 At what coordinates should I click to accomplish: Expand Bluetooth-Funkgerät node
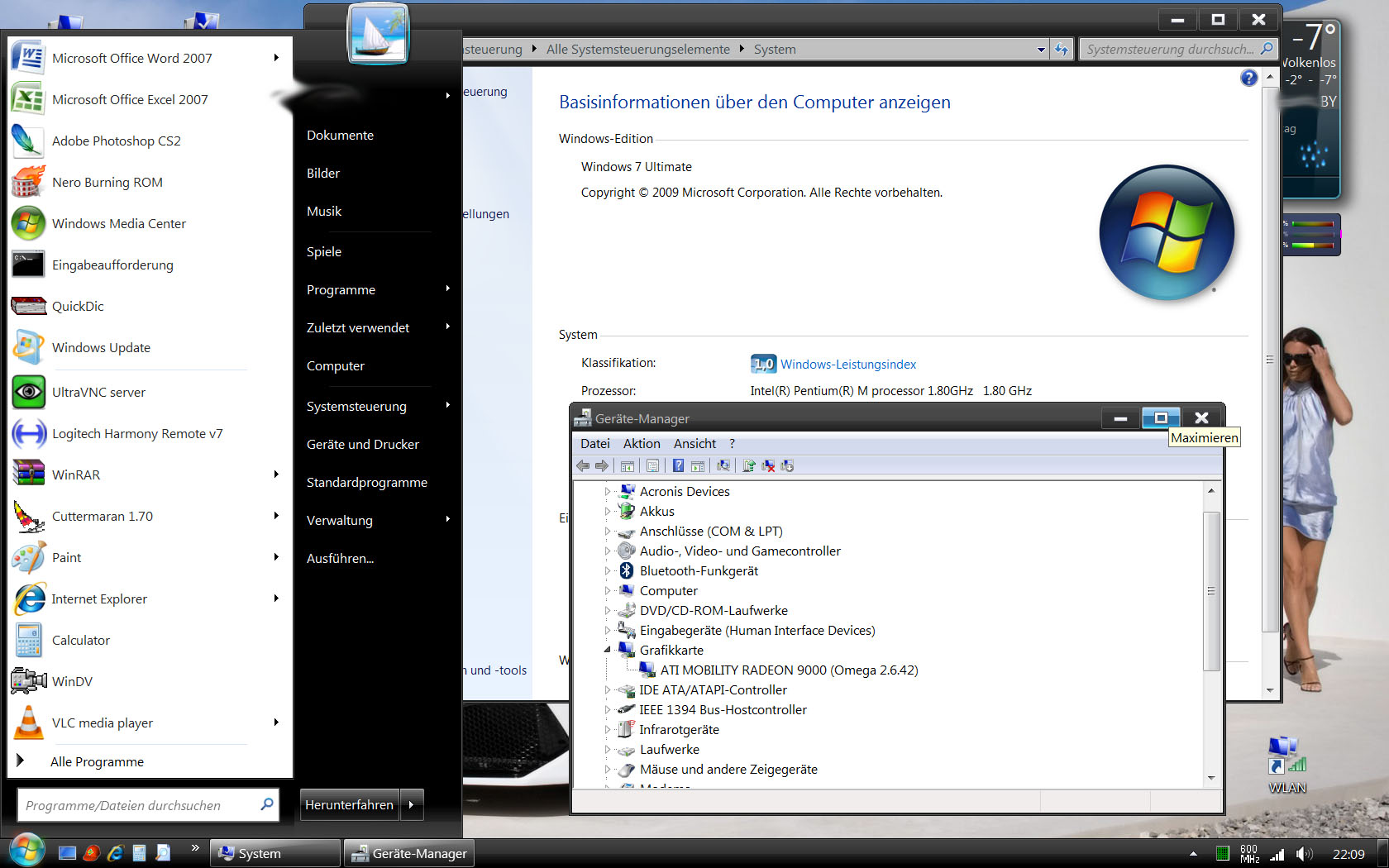point(608,571)
